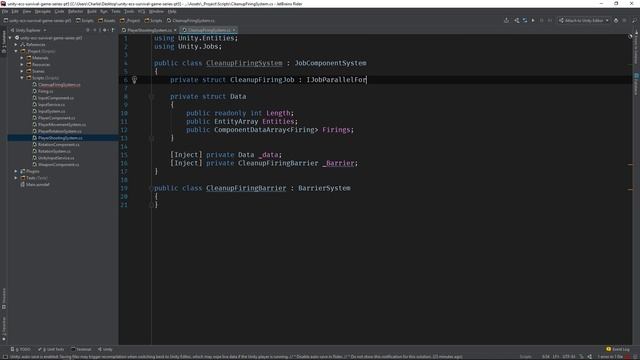This screenshot has width=640, height=360.
Task: Click the Search Everywhere magnifier icon
Action: pos(634,20)
